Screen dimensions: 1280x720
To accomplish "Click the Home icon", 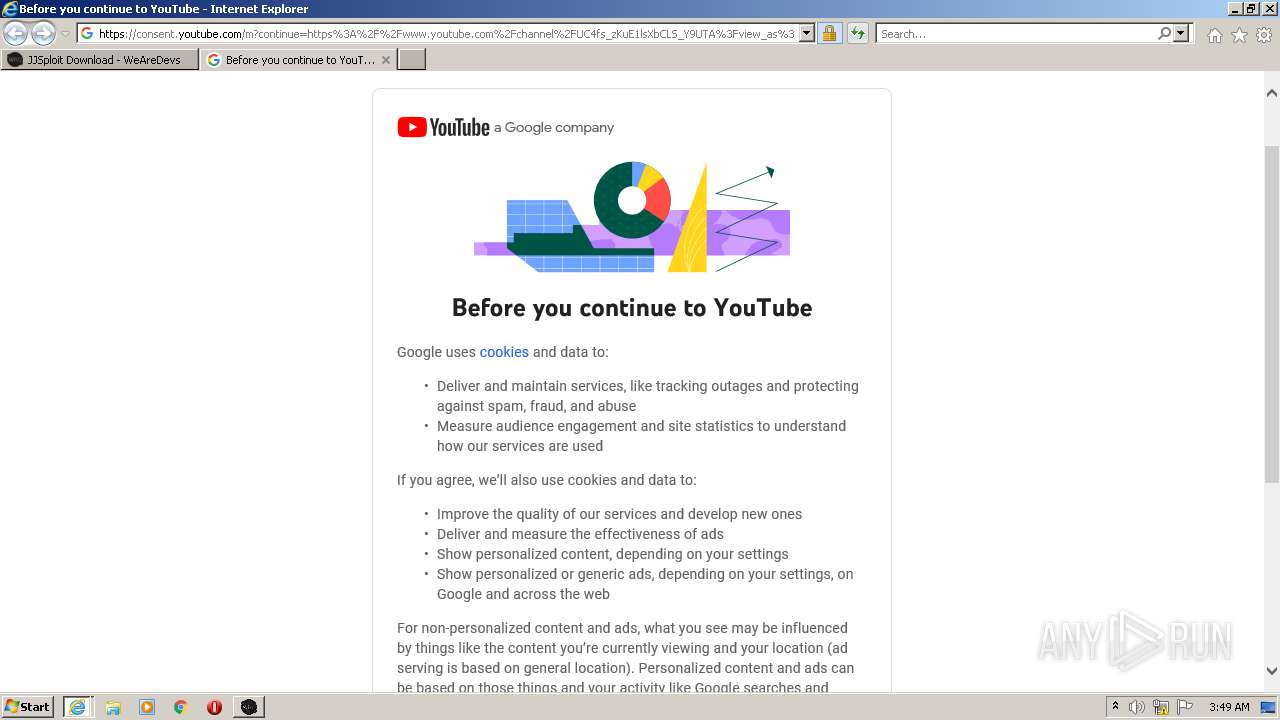I will [1214, 35].
